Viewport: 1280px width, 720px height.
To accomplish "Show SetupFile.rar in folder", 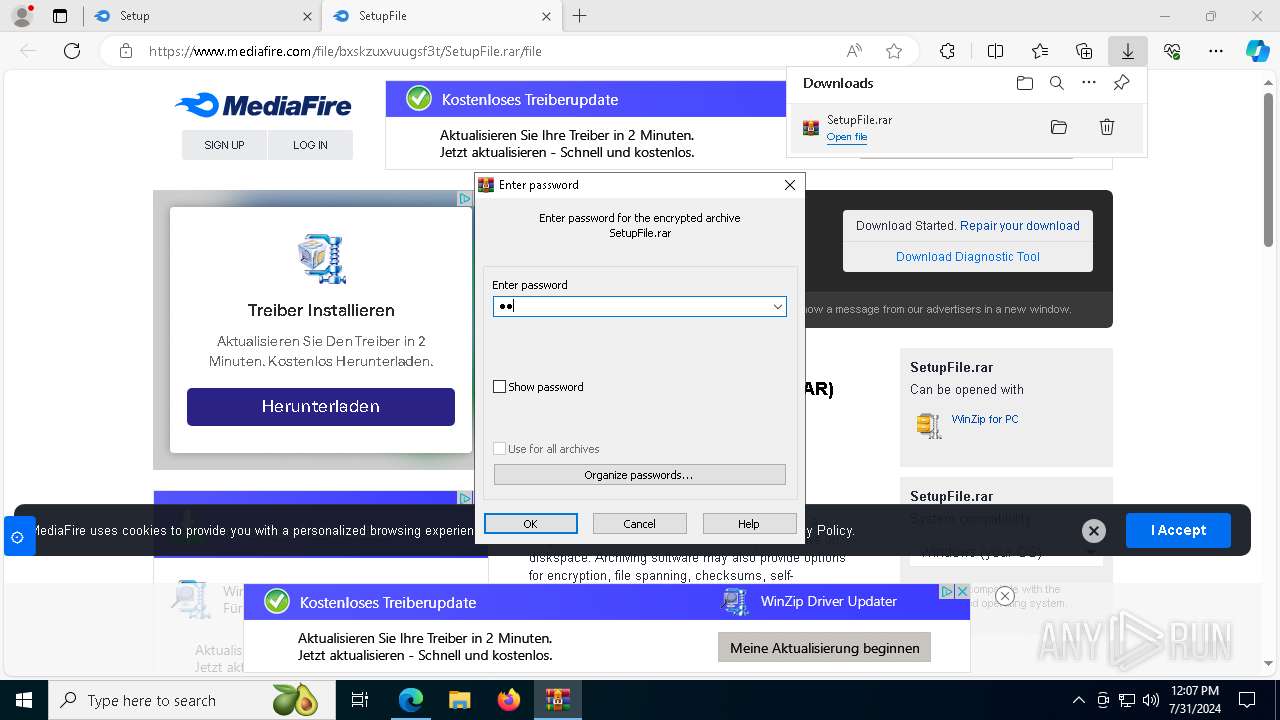I will [1059, 127].
